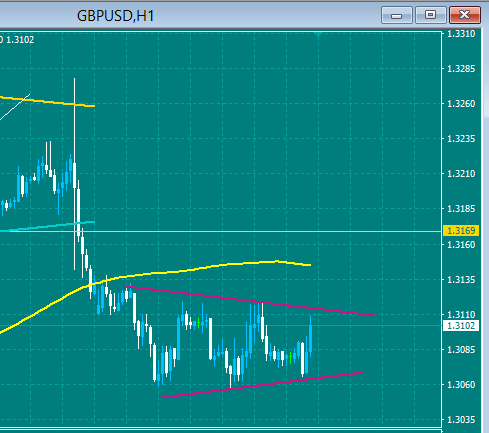Click the 1.3110 price scale label
The width and height of the screenshot is (489, 433).
click(461, 315)
